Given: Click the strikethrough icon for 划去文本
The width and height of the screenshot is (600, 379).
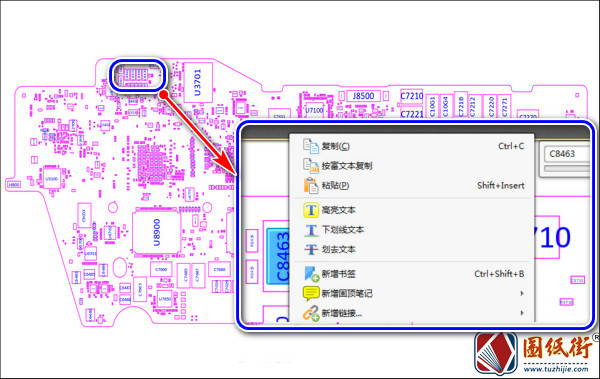Looking at the screenshot, I should pos(311,250).
